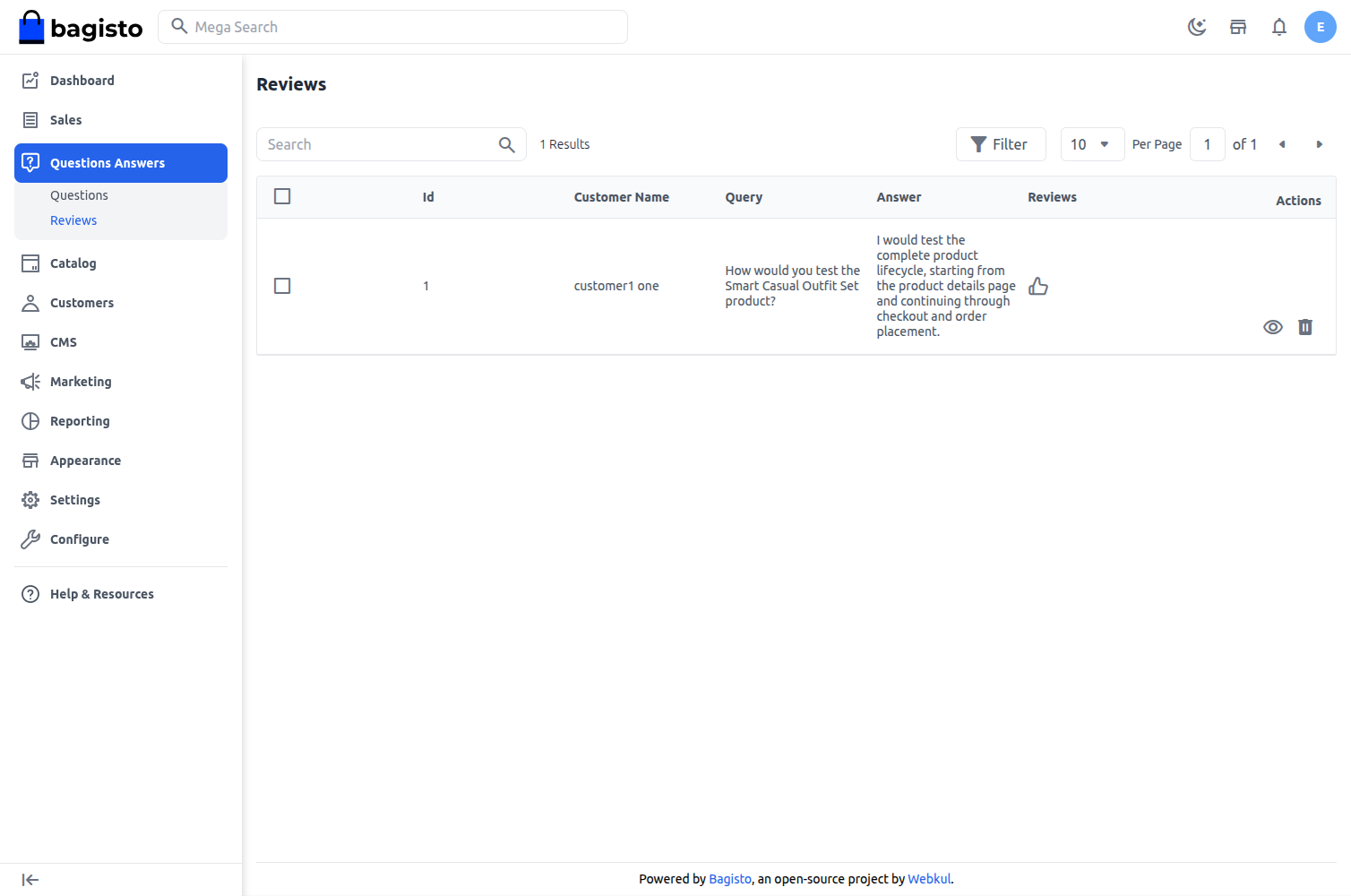Follow the Bagisto footer link
Image resolution: width=1351 pixels, height=896 pixels.
tap(730, 879)
